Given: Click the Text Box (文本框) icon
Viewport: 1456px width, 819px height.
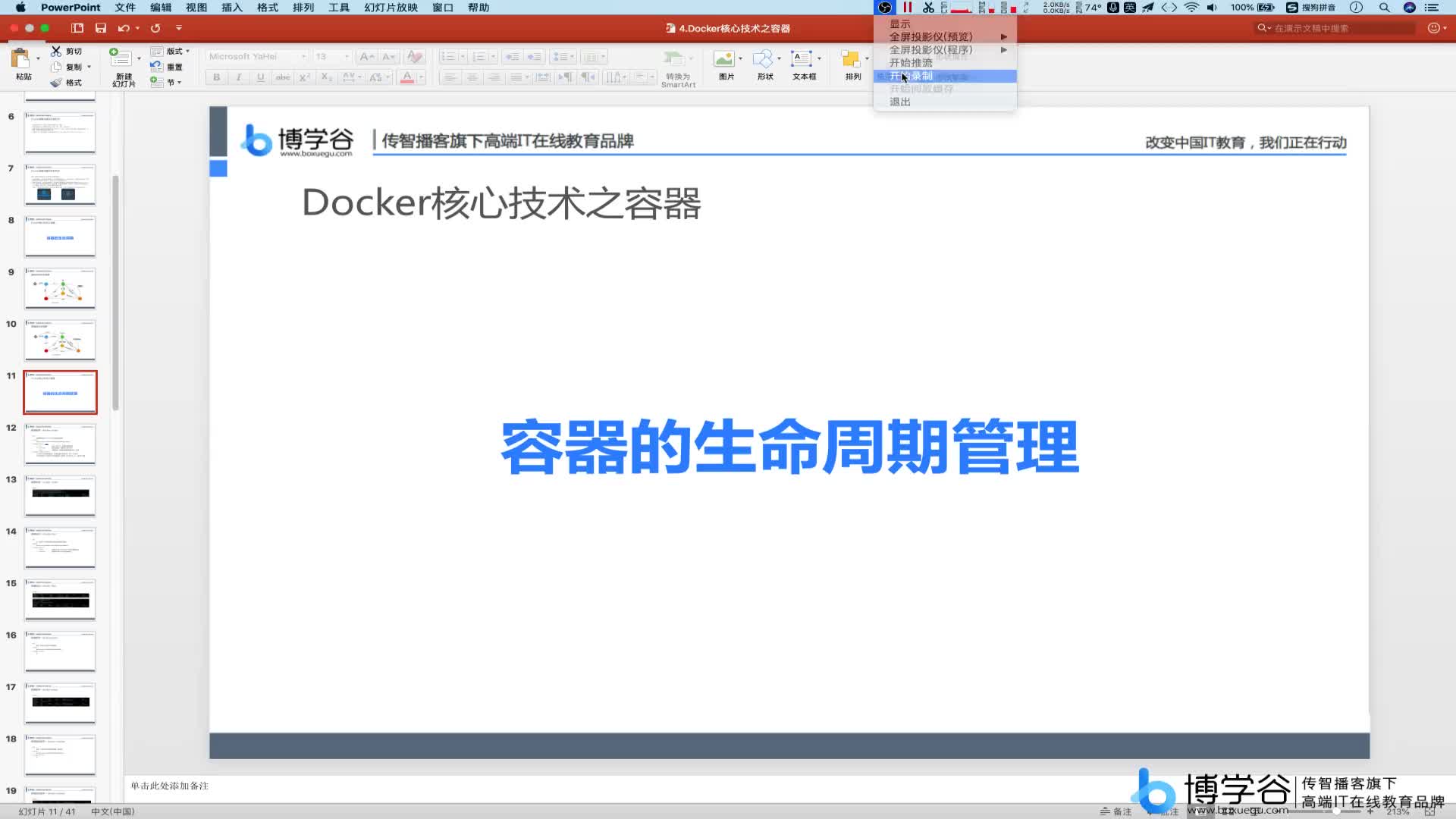Looking at the screenshot, I should [x=802, y=58].
